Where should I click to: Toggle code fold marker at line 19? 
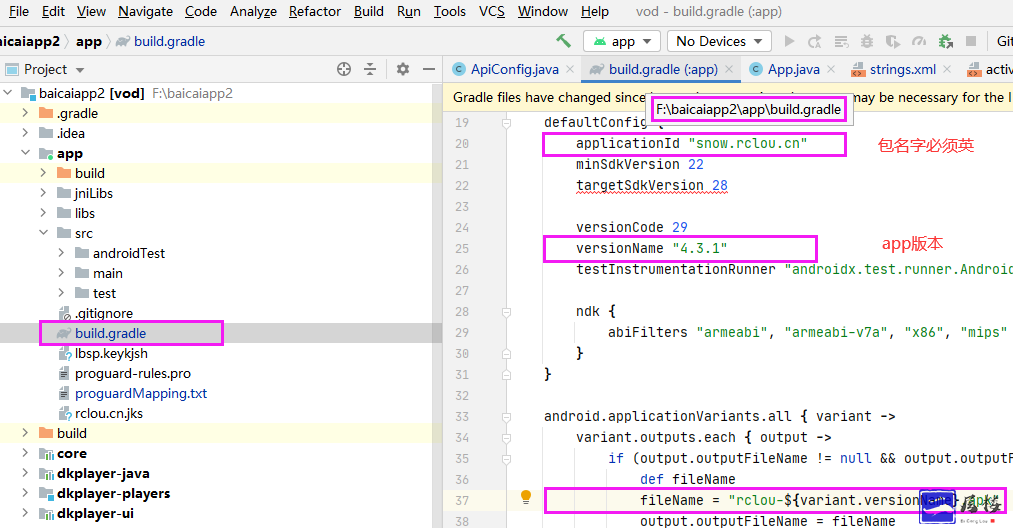pos(506,122)
